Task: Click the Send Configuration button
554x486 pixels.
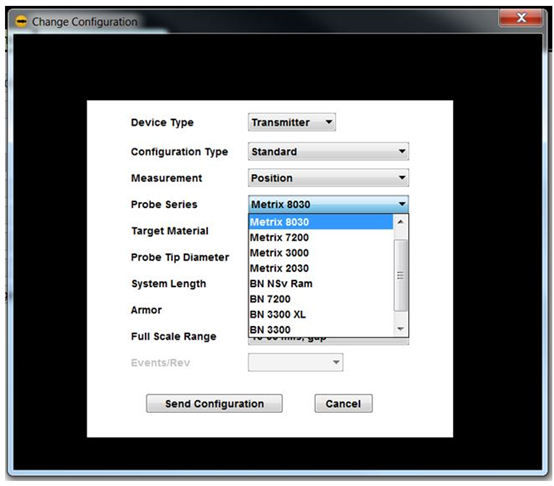Action: (214, 403)
